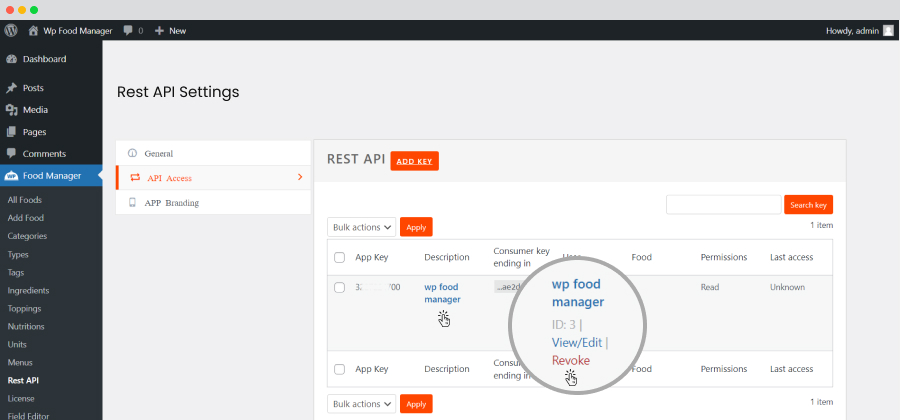900x420 pixels.
Task: Select the API Access tab
Action: [213, 178]
